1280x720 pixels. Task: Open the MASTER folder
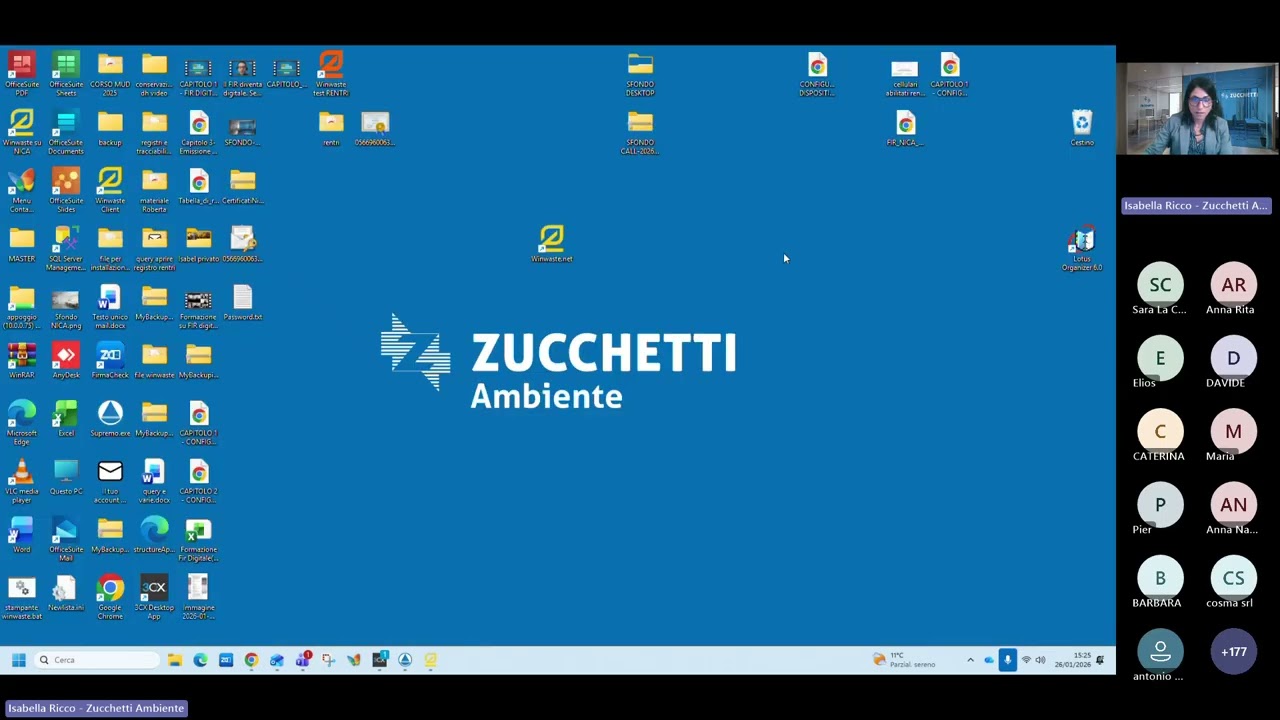[21, 245]
